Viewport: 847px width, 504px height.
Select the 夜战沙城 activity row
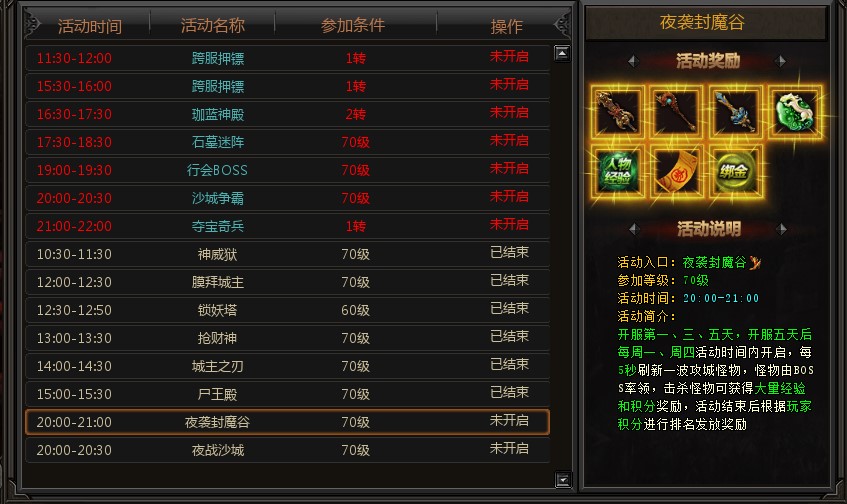287,450
